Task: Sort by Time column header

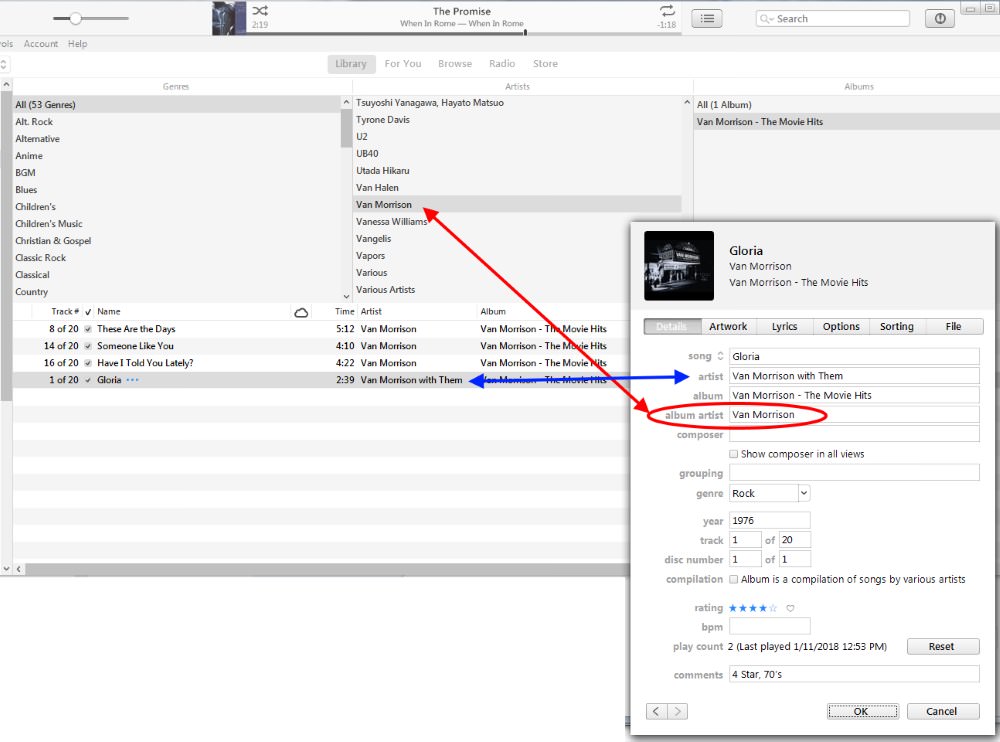Action: click(344, 312)
